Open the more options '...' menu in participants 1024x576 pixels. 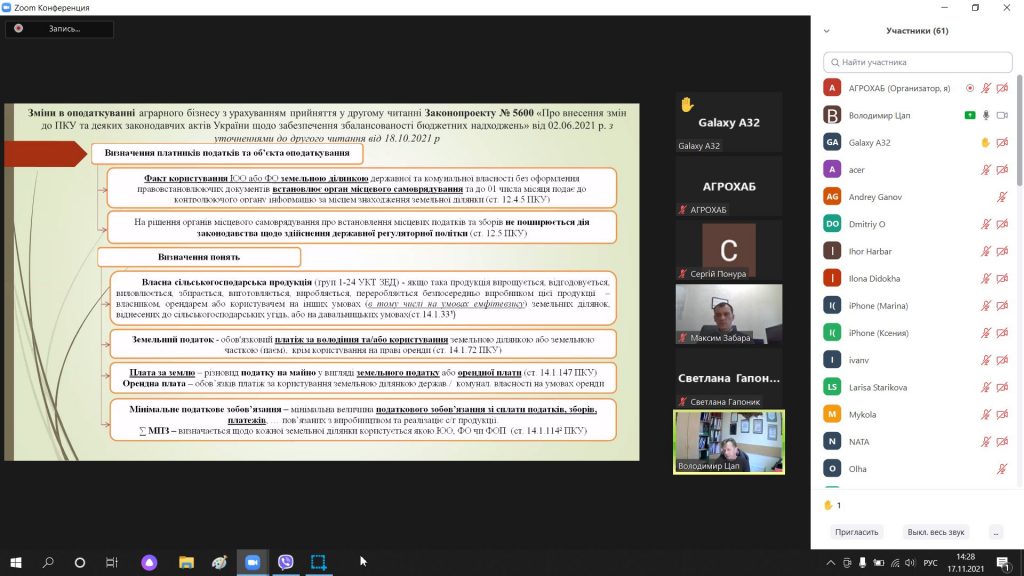tap(995, 532)
